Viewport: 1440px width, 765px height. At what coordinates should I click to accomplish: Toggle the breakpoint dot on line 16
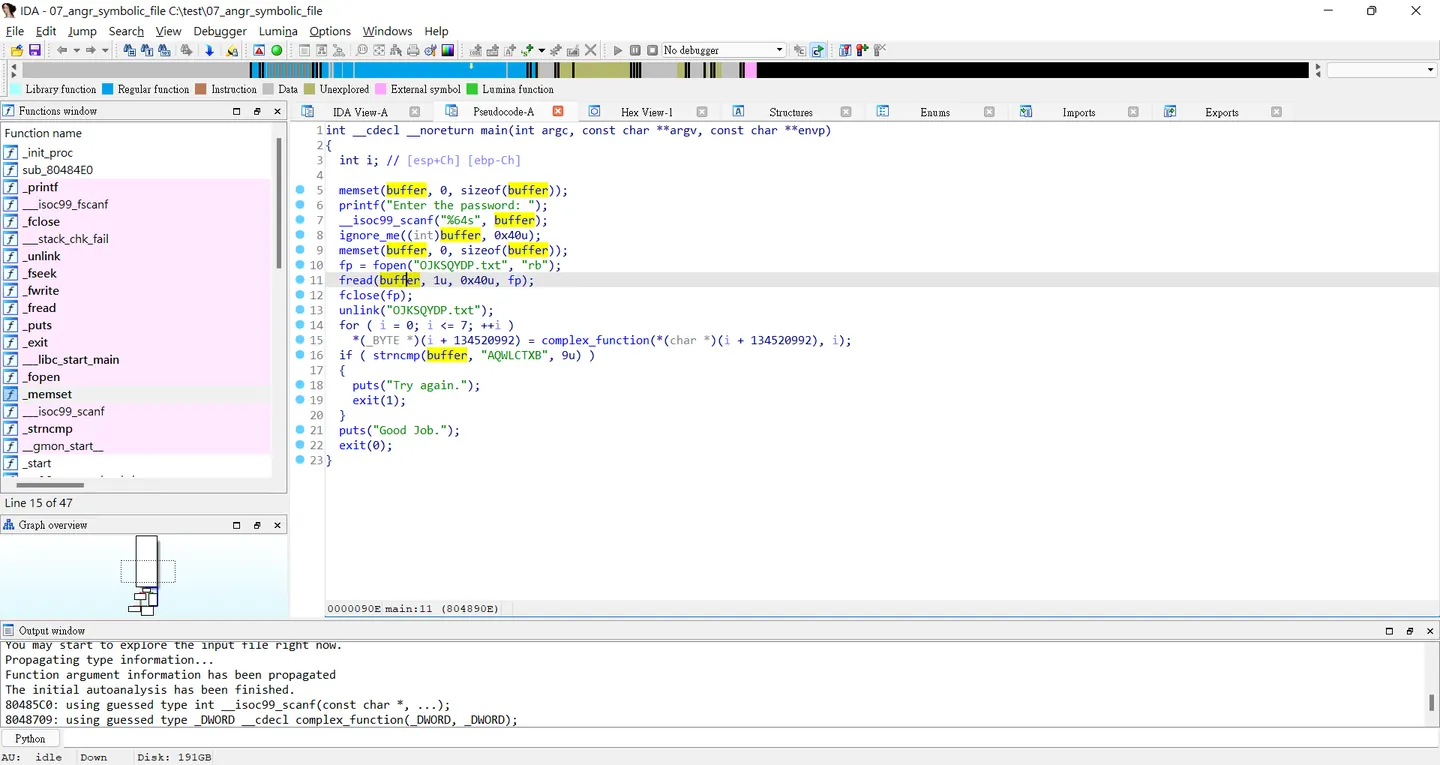(x=300, y=355)
